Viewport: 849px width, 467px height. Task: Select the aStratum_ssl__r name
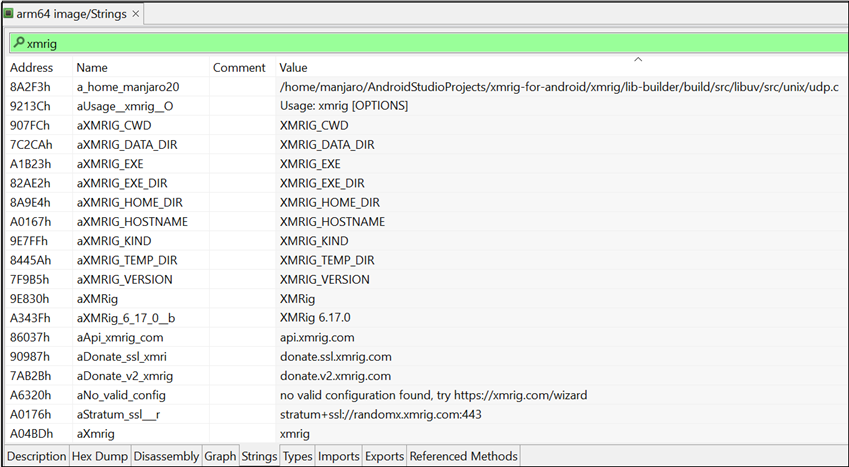coord(118,414)
